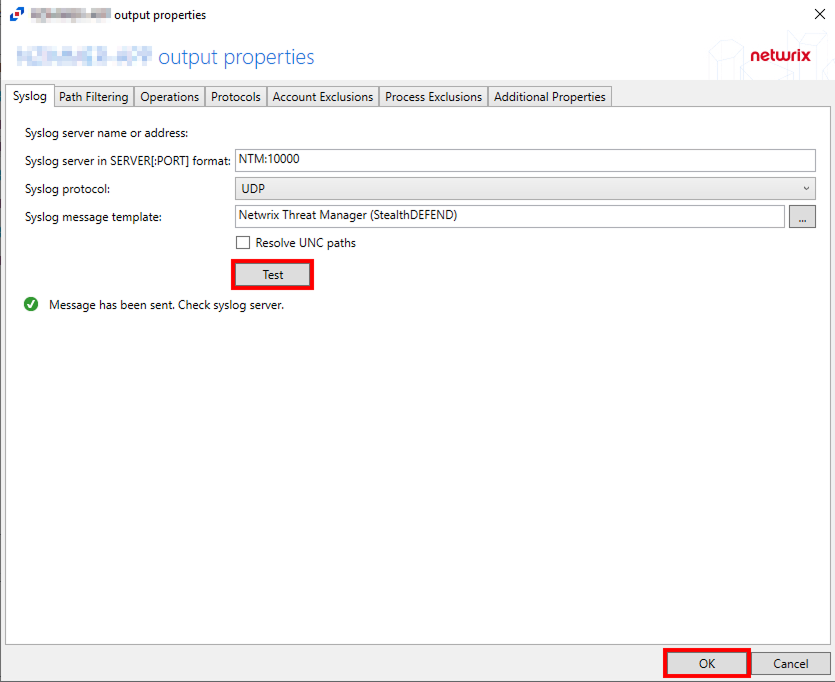Enable the Resolve UNC paths checkbox
This screenshot has width=835, height=682.
click(x=243, y=243)
